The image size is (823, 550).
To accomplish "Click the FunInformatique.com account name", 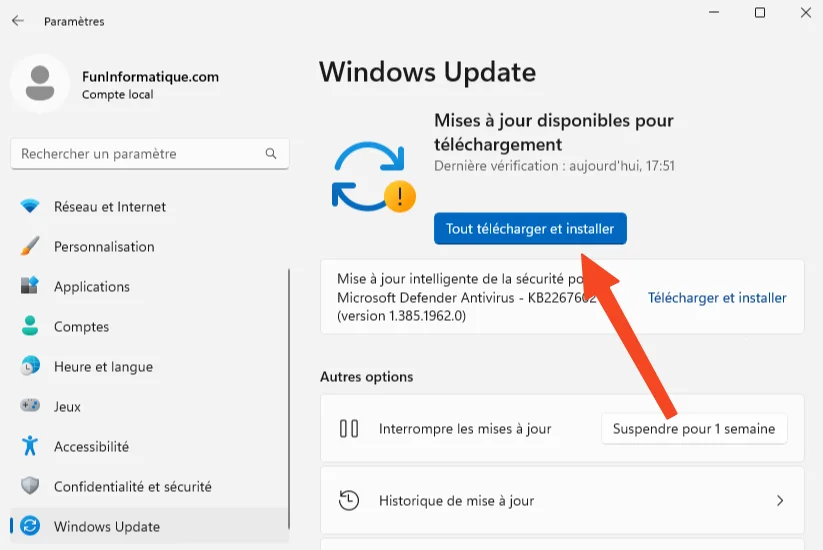I will point(150,77).
